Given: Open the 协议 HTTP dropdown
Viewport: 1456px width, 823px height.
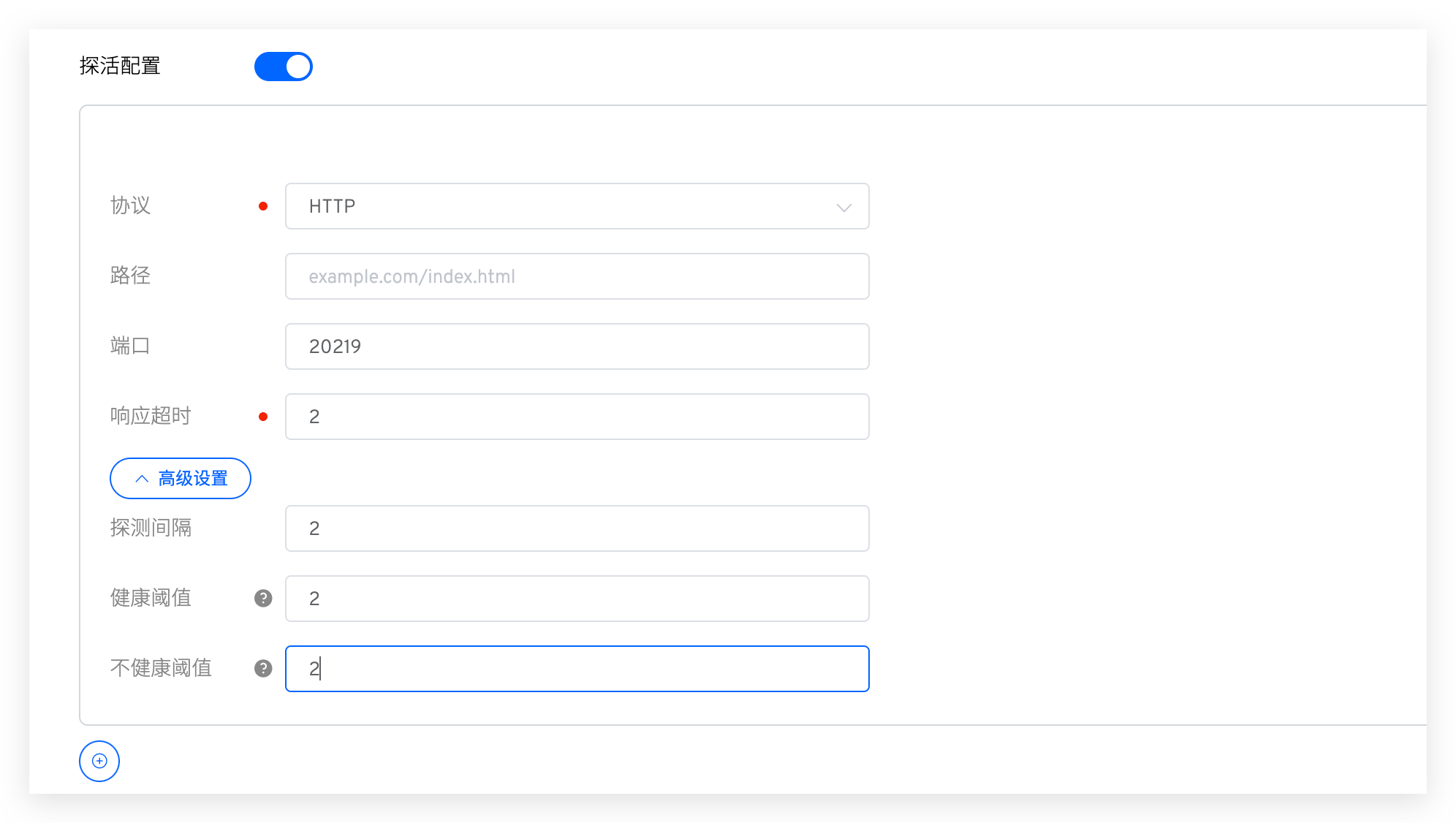Looking at the screenshot, I should click(576, 206).
